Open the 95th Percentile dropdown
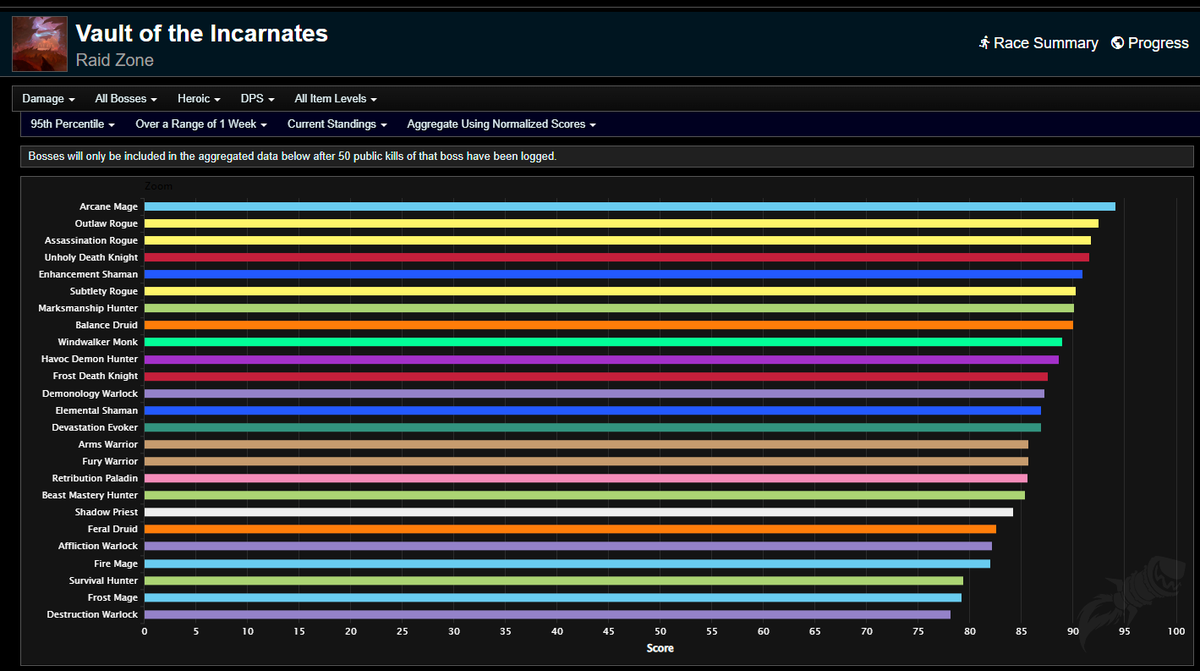The width and height of the screenshot is (1200, 671). (x=73, y=124)
